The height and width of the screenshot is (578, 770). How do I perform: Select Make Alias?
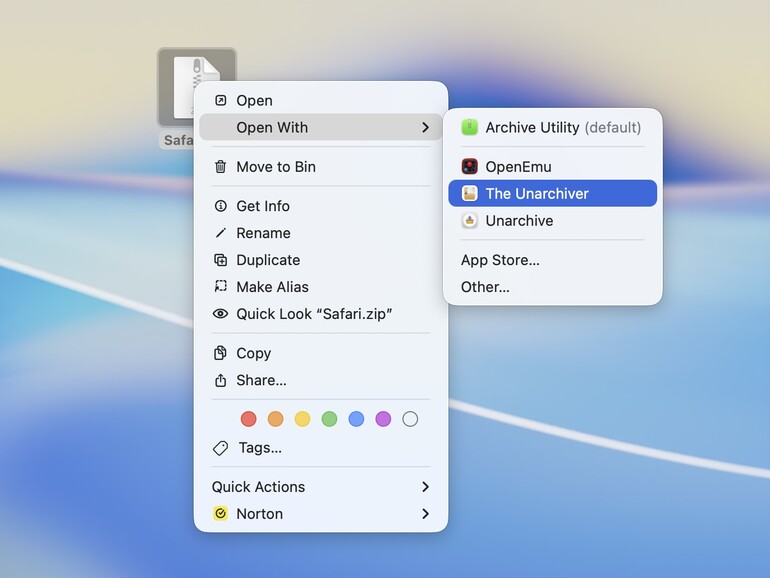(321, 287)
